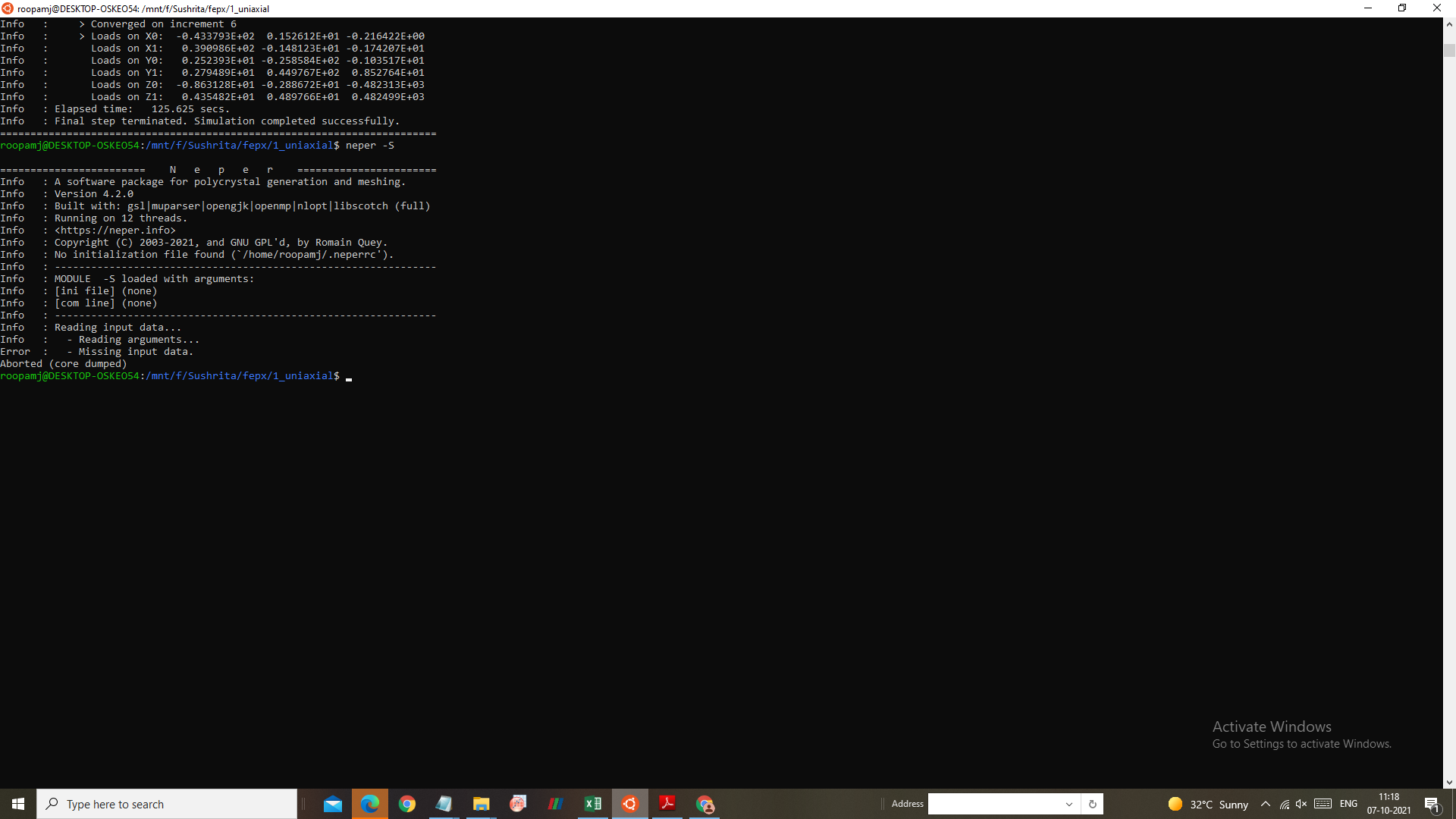The image size is (1456, 819).
Task: Open the Notepad-style app beside Chrome
Action: tap(444, 804)
